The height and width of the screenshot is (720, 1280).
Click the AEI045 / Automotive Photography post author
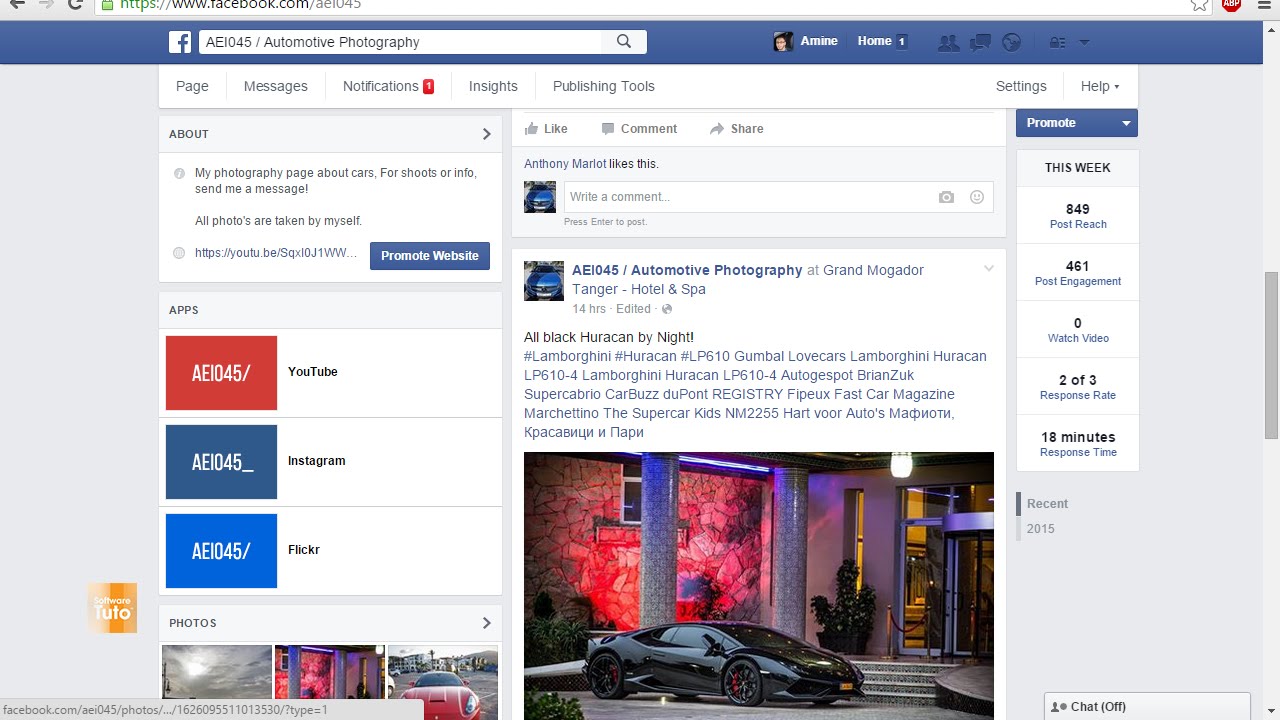(x=687, y=270)
